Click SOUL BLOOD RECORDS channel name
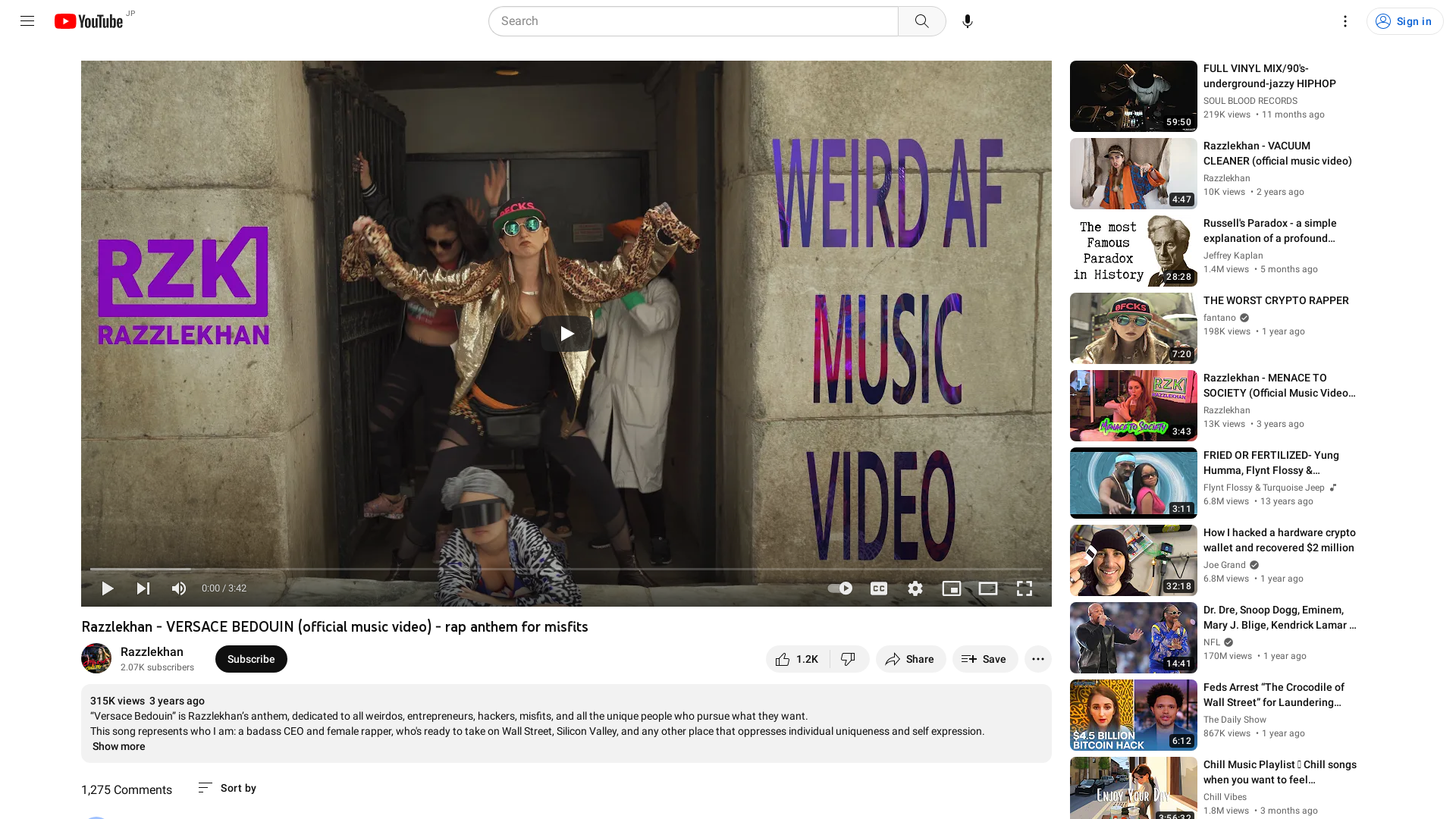Screen dimensions: 1456x819 [1250, 101]
